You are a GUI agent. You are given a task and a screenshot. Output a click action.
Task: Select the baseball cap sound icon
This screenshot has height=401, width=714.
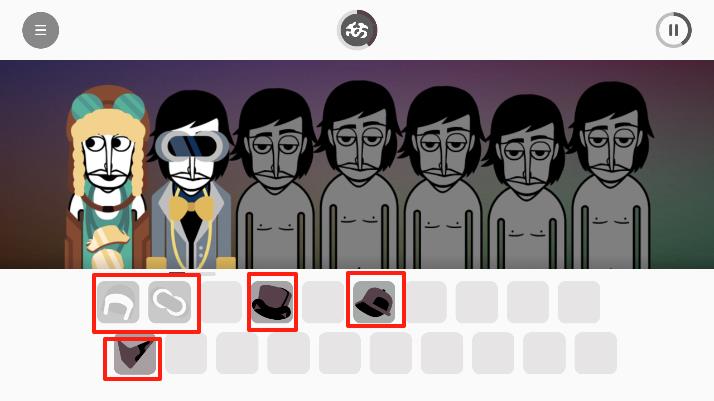[x=374, y=302]
